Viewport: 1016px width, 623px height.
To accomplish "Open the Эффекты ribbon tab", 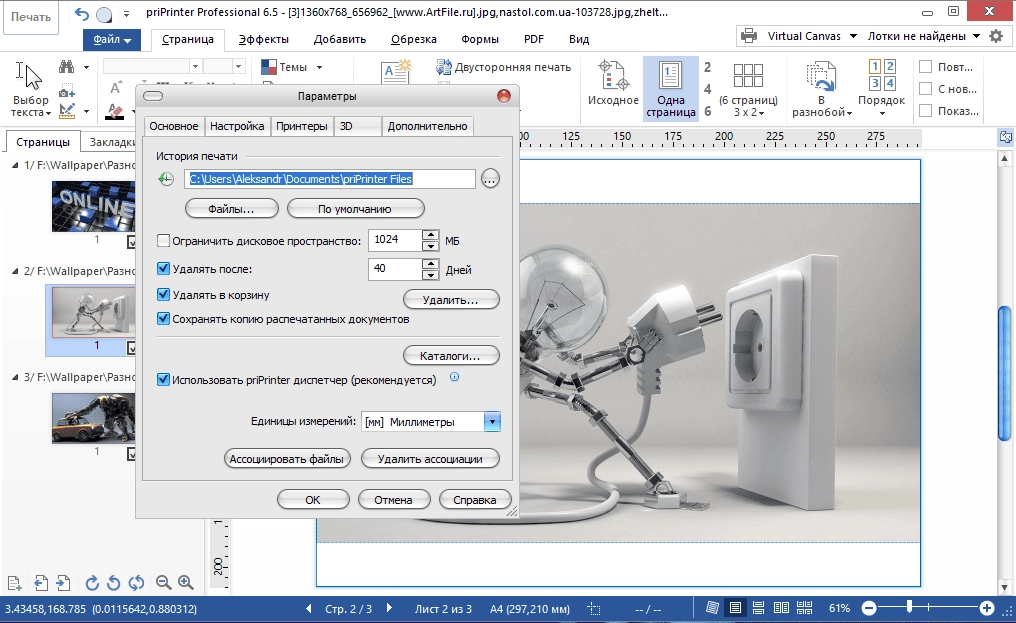I will point(264,40).
